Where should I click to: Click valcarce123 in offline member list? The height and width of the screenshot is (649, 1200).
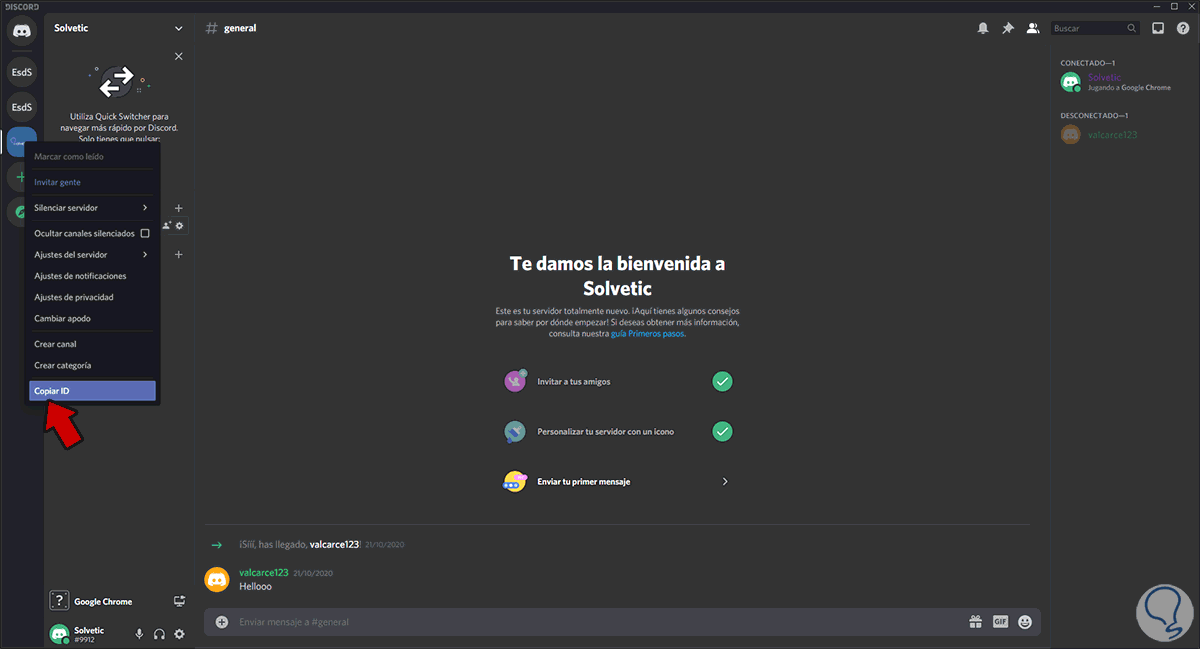(1112, 134)
